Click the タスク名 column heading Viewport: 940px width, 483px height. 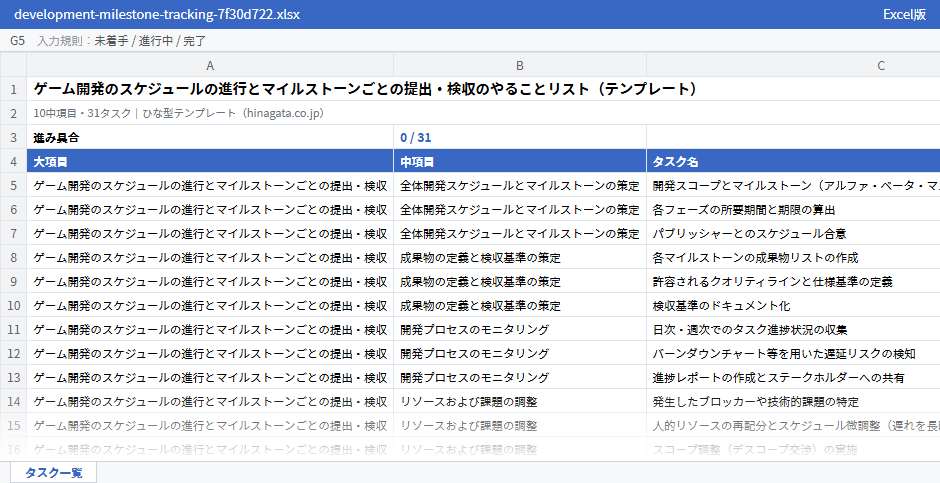pos(793,161)
